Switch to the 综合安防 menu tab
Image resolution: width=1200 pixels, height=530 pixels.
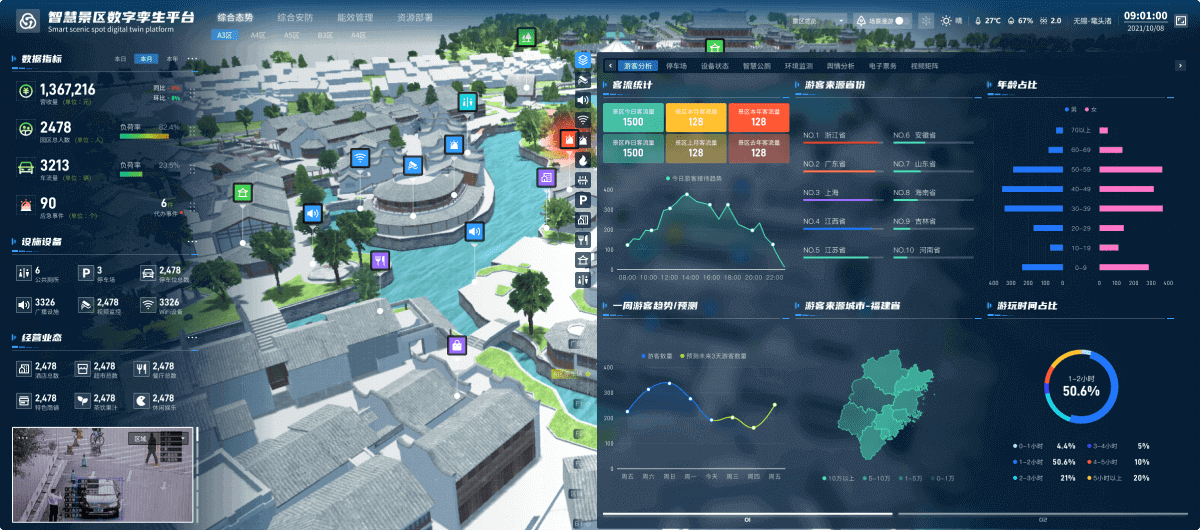294,18
